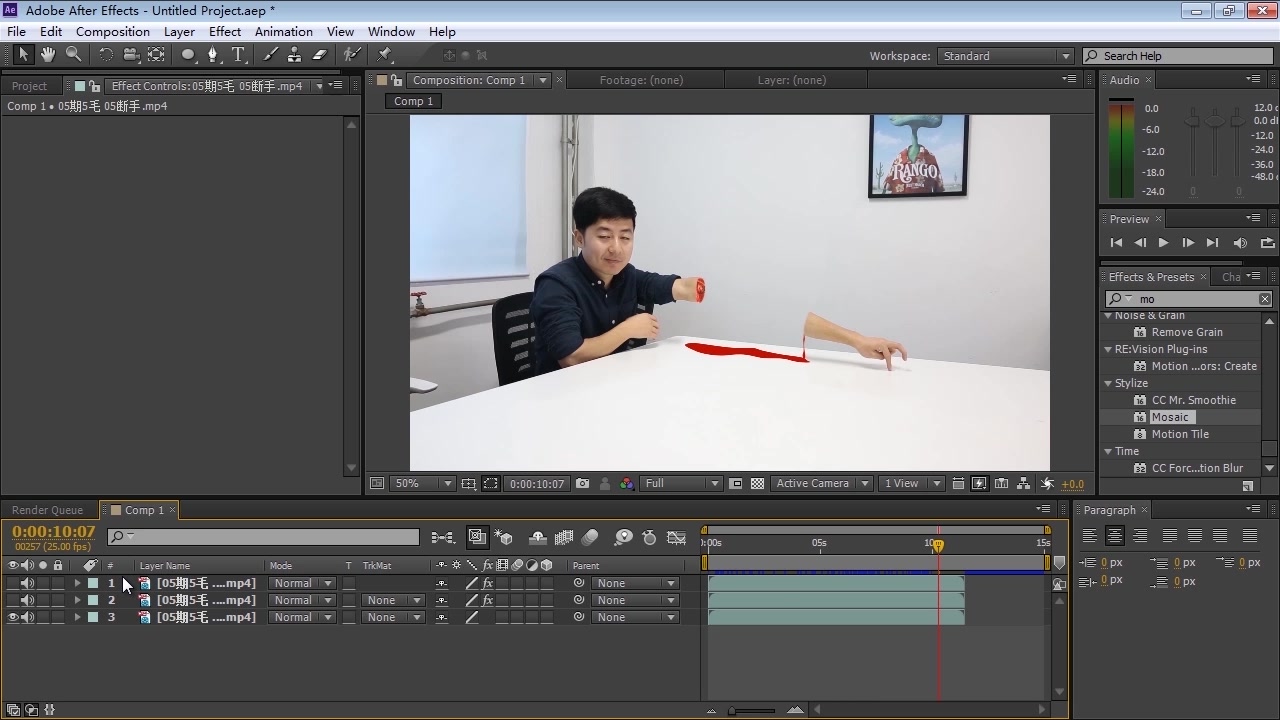Select the Pen tool
1280x720 pixels.
[x=212, y=55]
